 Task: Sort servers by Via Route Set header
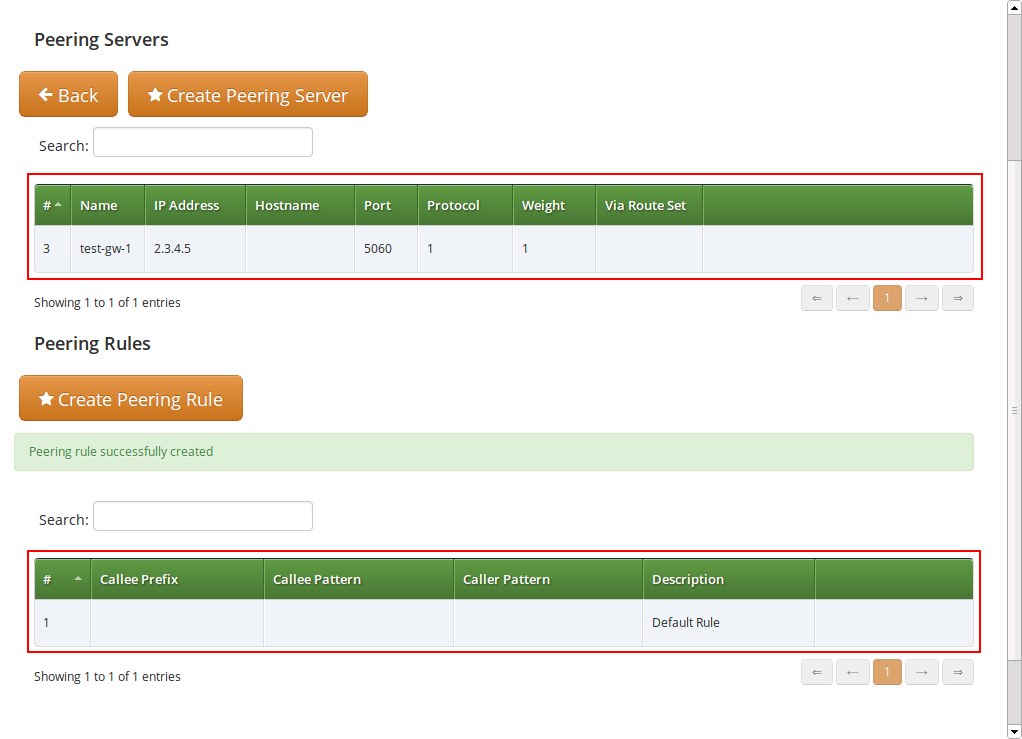(649, 205)
